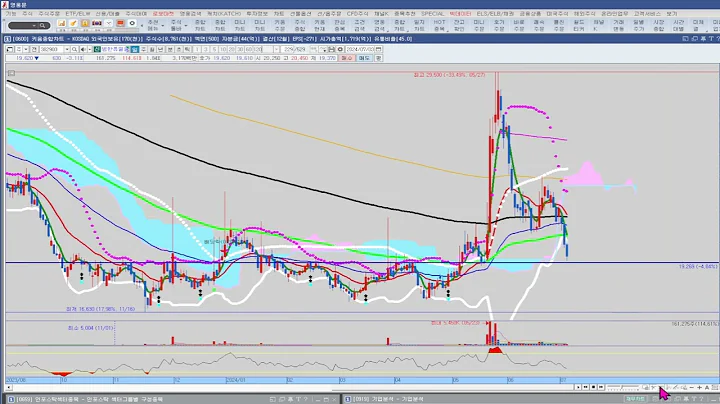Open the small dropdown arrow left of the stock code
This screenshot has width=720, height=404.
(26, 49)
